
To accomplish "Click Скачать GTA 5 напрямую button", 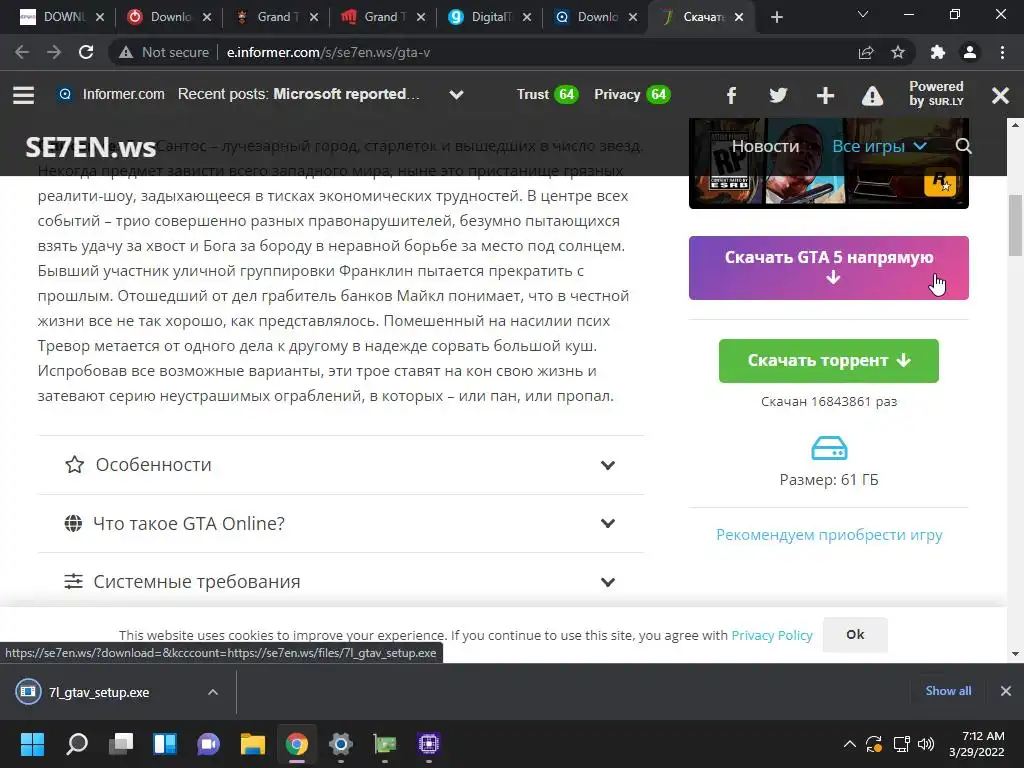I will (829, 268).
